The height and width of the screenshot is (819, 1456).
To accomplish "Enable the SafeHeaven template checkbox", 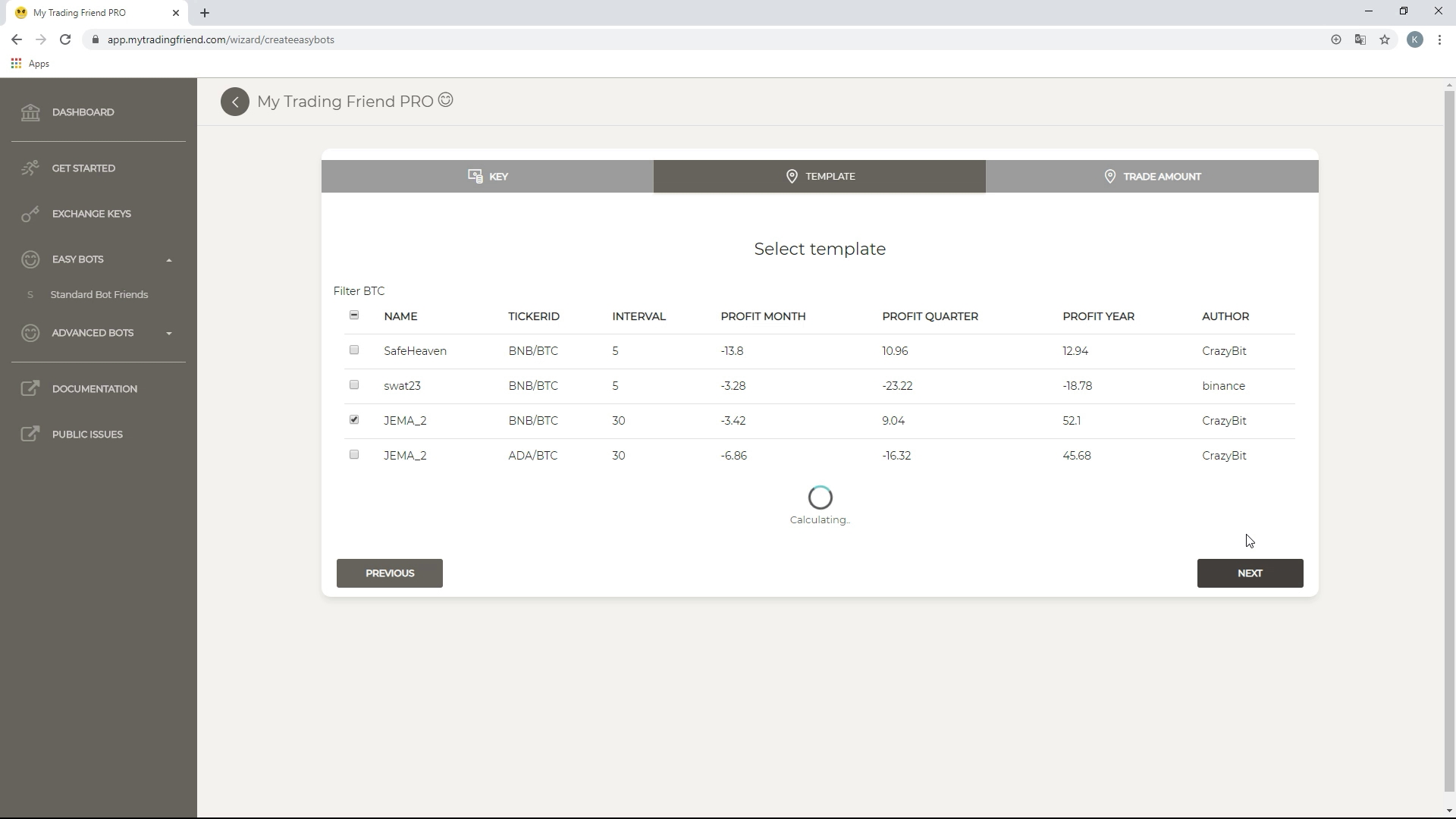I will tap(354, 350).
